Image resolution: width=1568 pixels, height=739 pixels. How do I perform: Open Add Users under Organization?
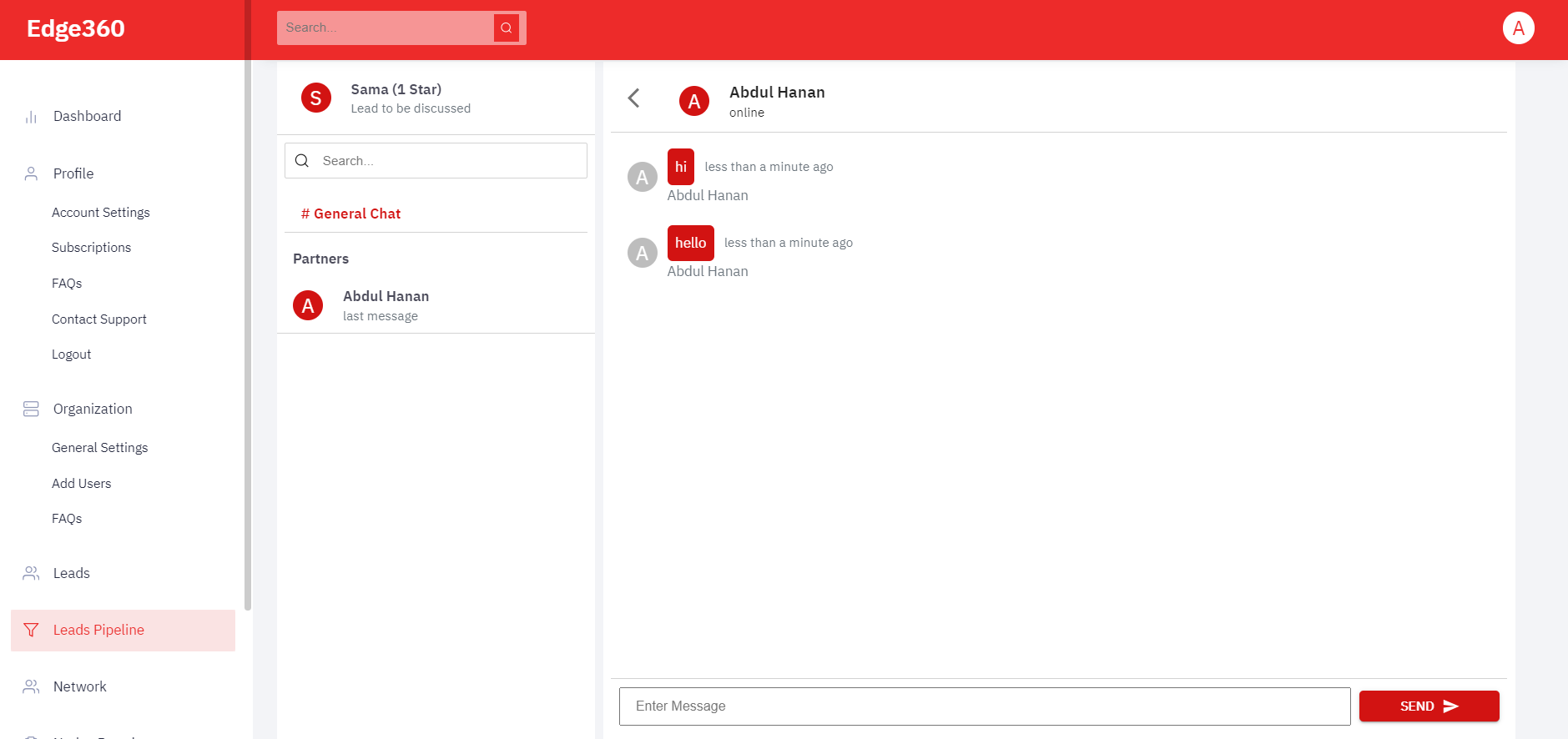coord(81,484)
